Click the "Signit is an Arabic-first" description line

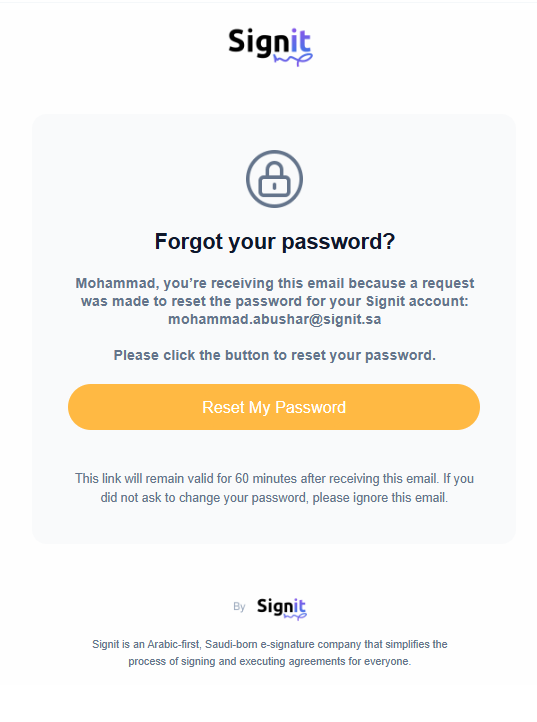pyautogui.click(x=269, y=644)
